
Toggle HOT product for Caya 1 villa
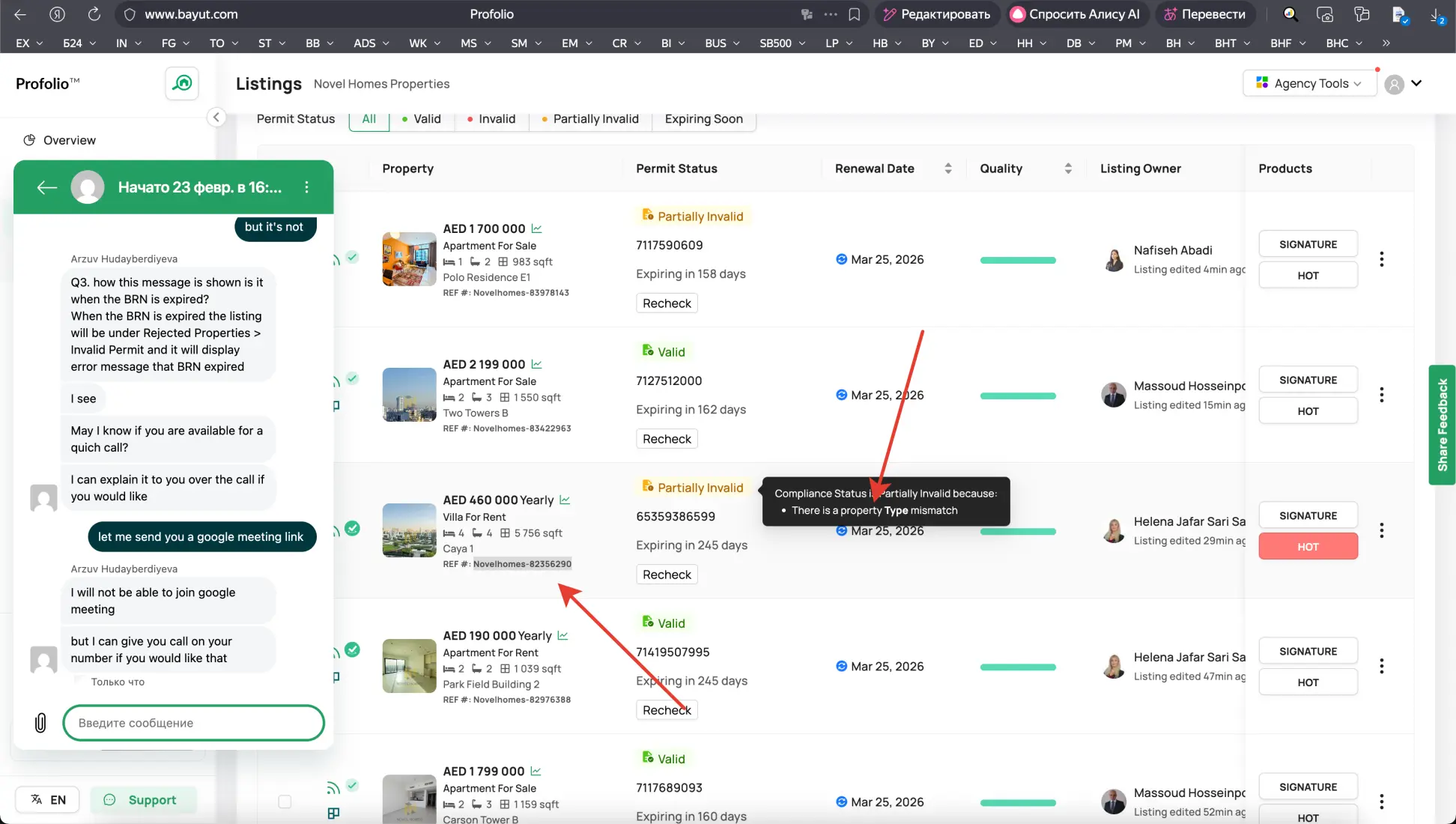1308,547
